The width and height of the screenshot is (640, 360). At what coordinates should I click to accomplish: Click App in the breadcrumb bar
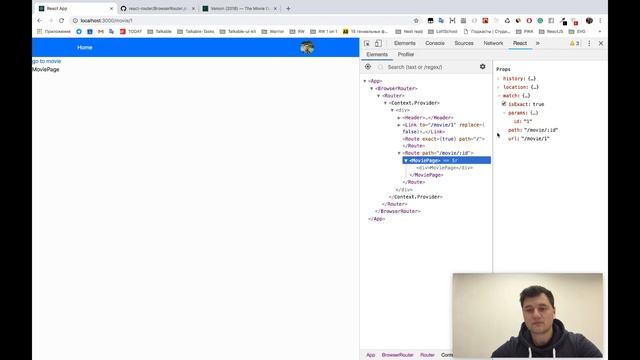pyautogui.click(x=370, y=355)
